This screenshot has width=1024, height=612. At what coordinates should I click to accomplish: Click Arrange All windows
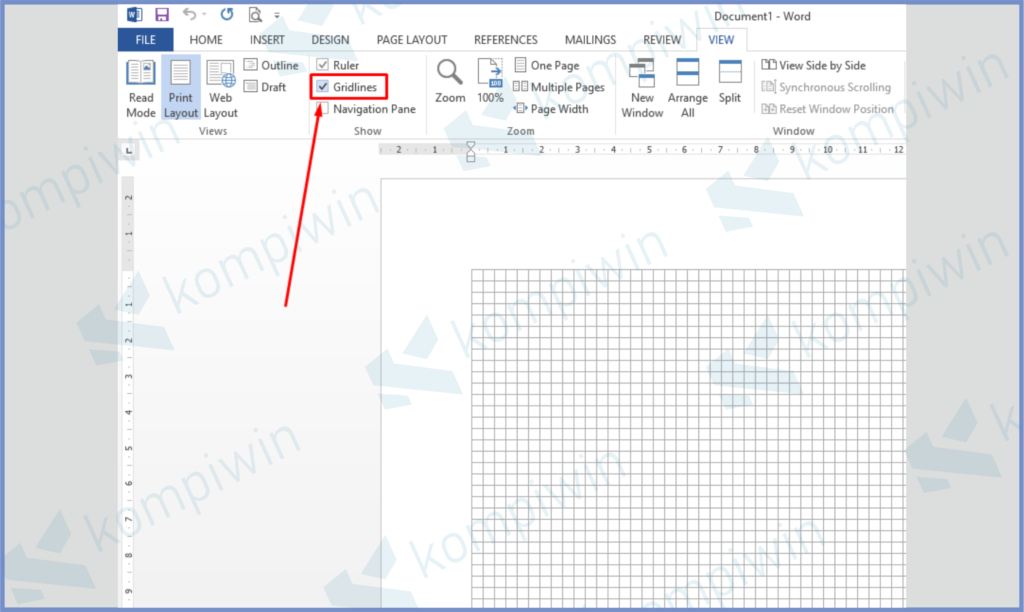pos(688,87)
